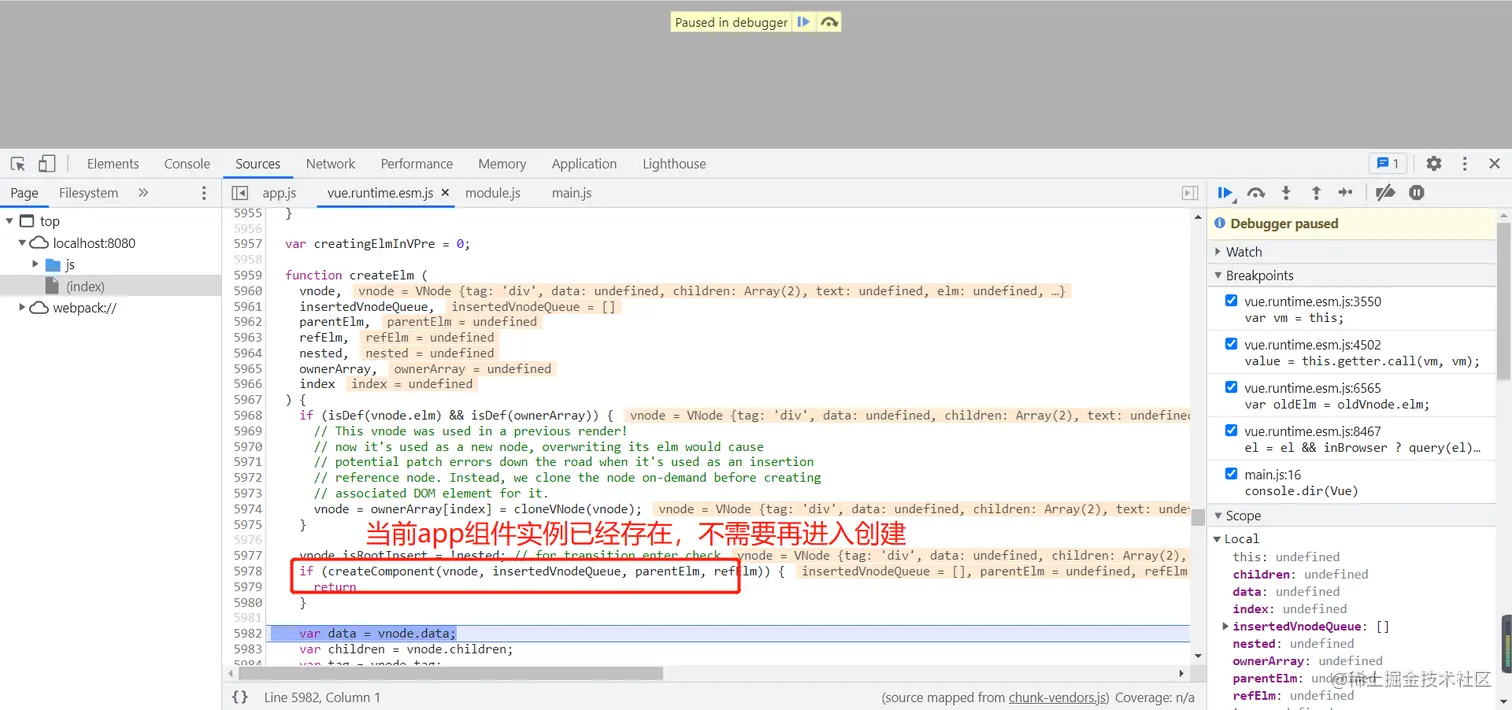
Task: Close the vue.runtime.esm.js tab
Action: click(x=445, y=193)
